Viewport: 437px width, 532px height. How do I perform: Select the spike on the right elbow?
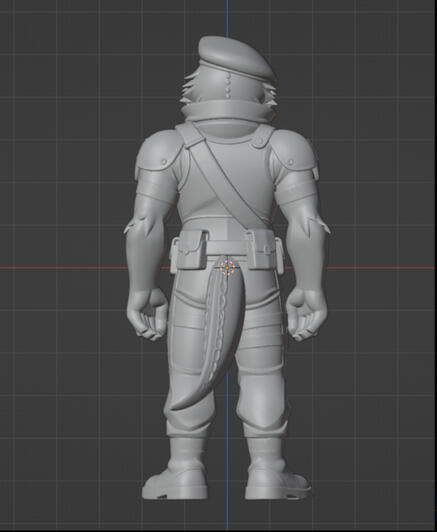point(317,225)
